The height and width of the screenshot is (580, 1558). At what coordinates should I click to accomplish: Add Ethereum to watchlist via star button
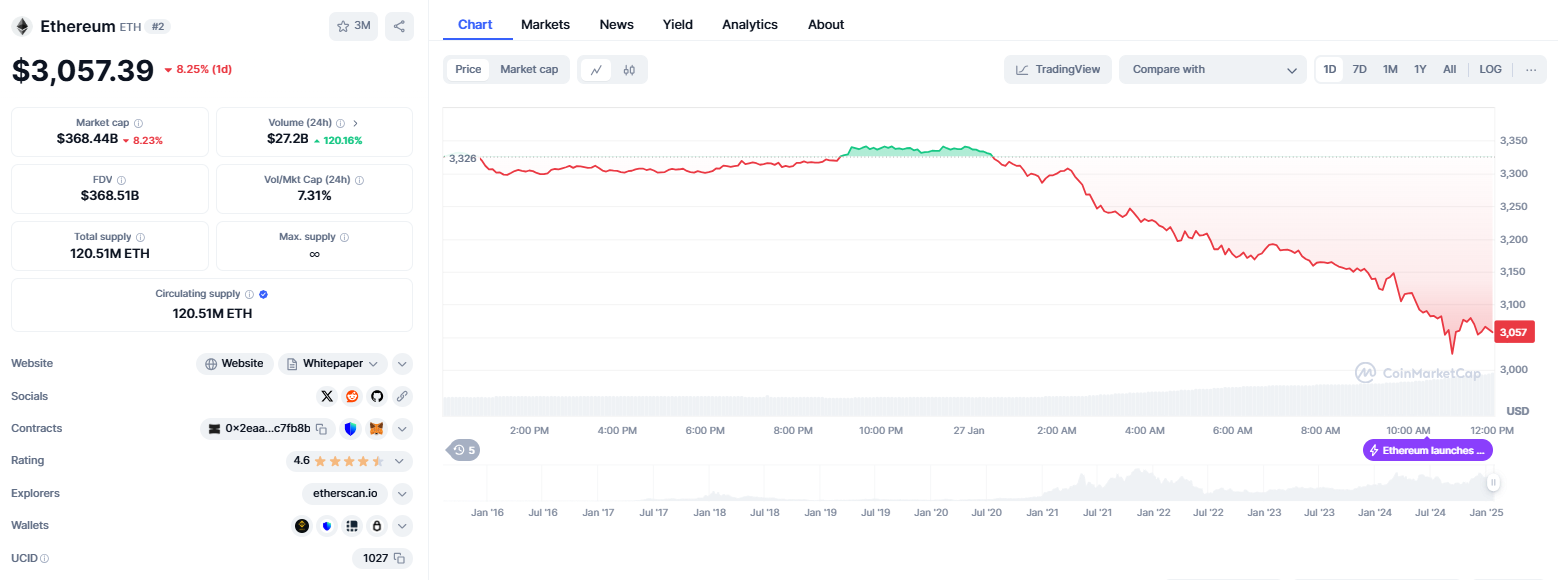coord(353,26)
